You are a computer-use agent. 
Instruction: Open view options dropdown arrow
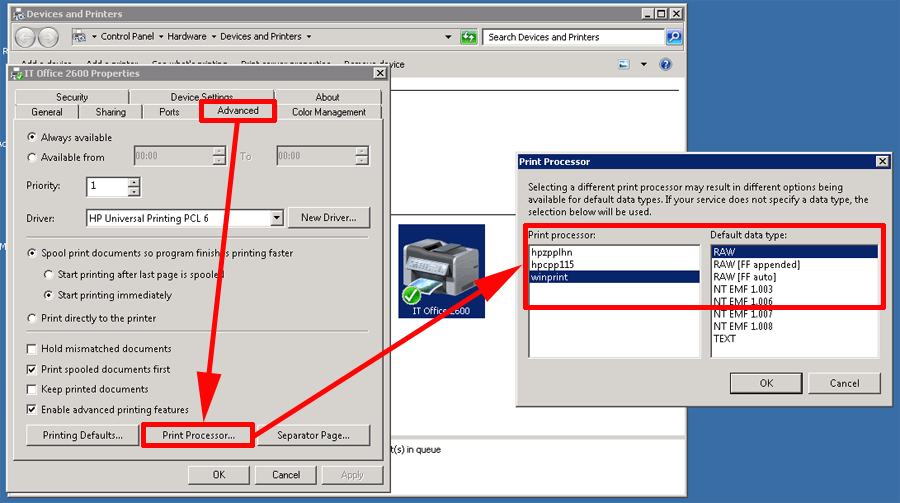[x=643, y=64]
